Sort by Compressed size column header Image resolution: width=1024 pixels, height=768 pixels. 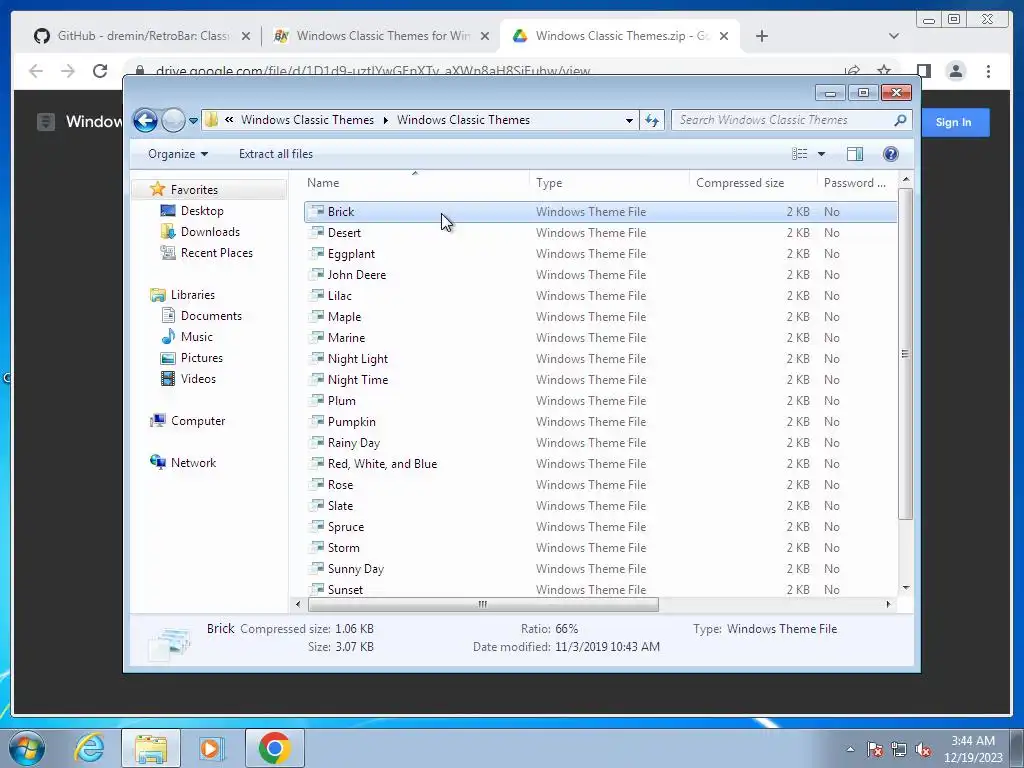[753, 184]
